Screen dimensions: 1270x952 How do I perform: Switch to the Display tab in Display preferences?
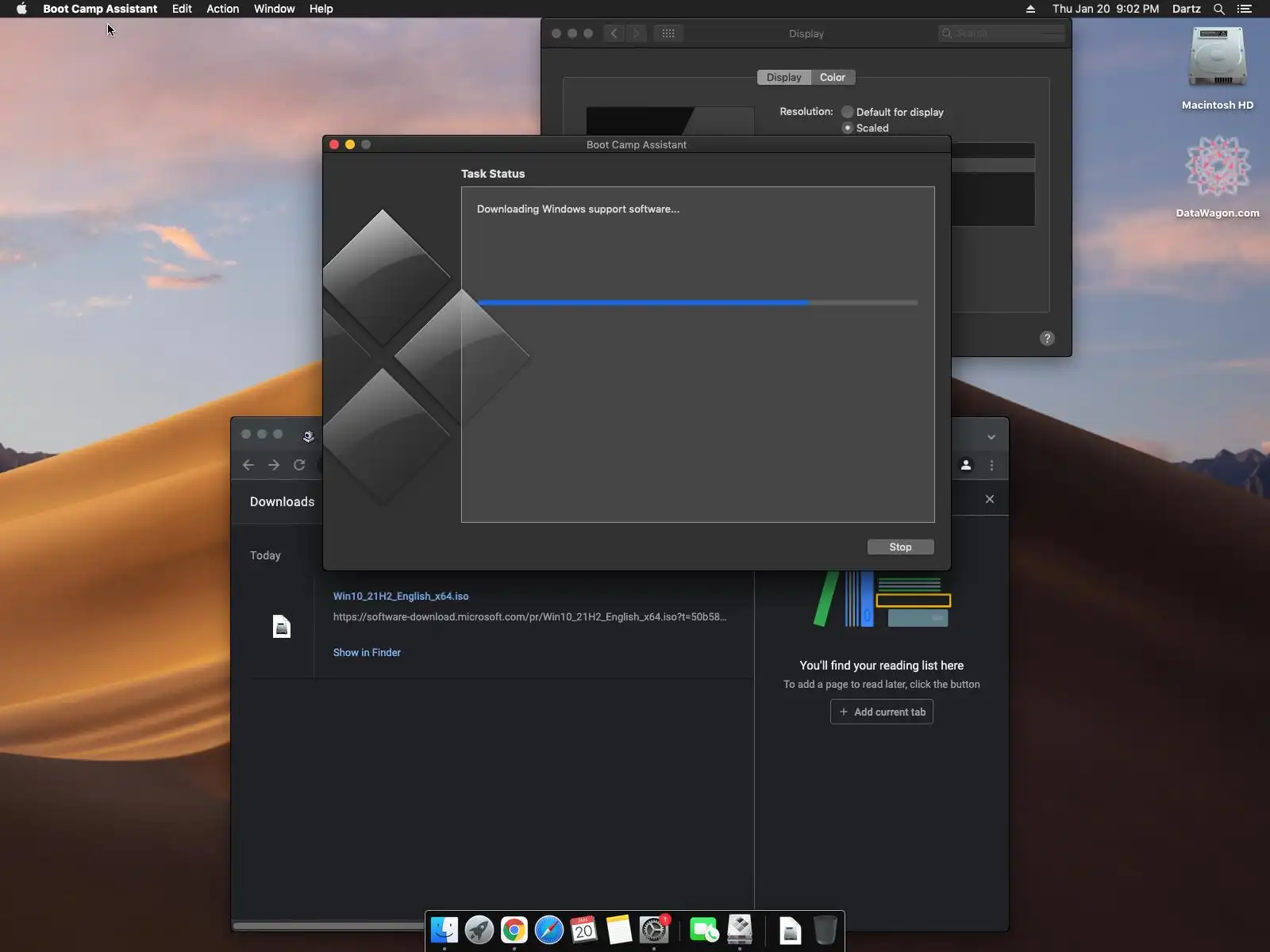coord(783,77)
